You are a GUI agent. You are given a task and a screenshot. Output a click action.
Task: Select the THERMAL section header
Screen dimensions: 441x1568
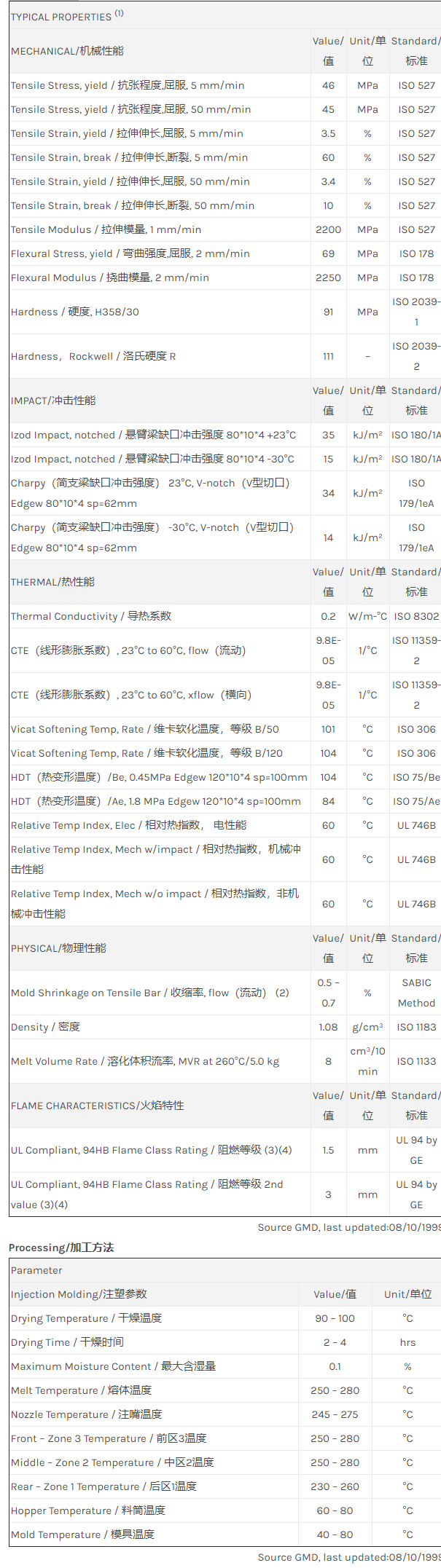[x=54, y=582]
